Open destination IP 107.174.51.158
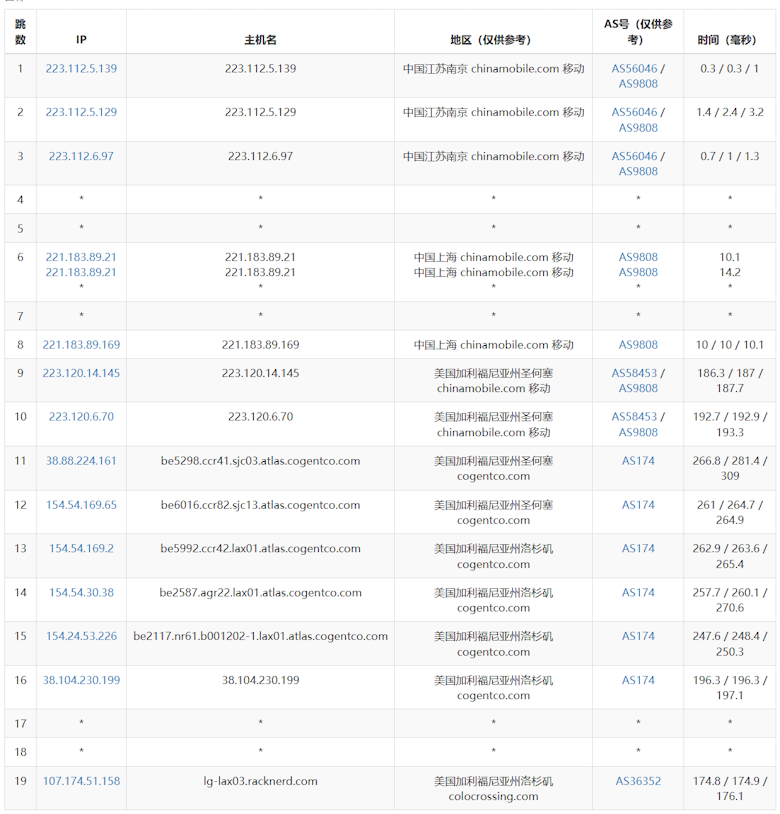The height and width of the screenshot is (814, 780). pos(81,782)
